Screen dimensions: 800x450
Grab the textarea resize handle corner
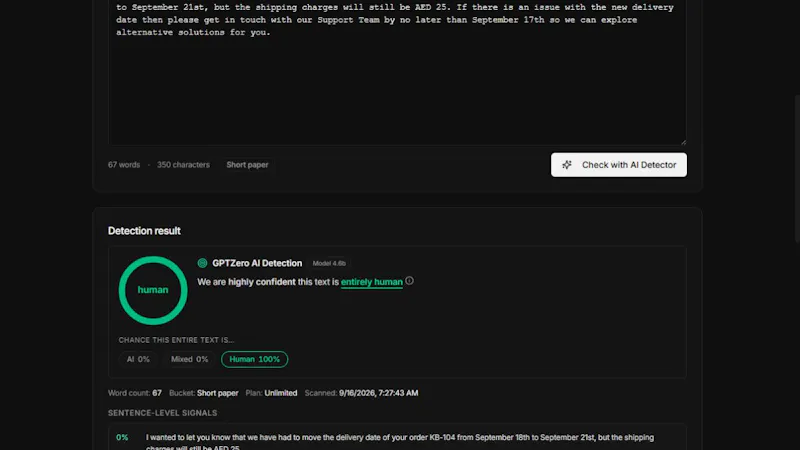coord(683,142)
